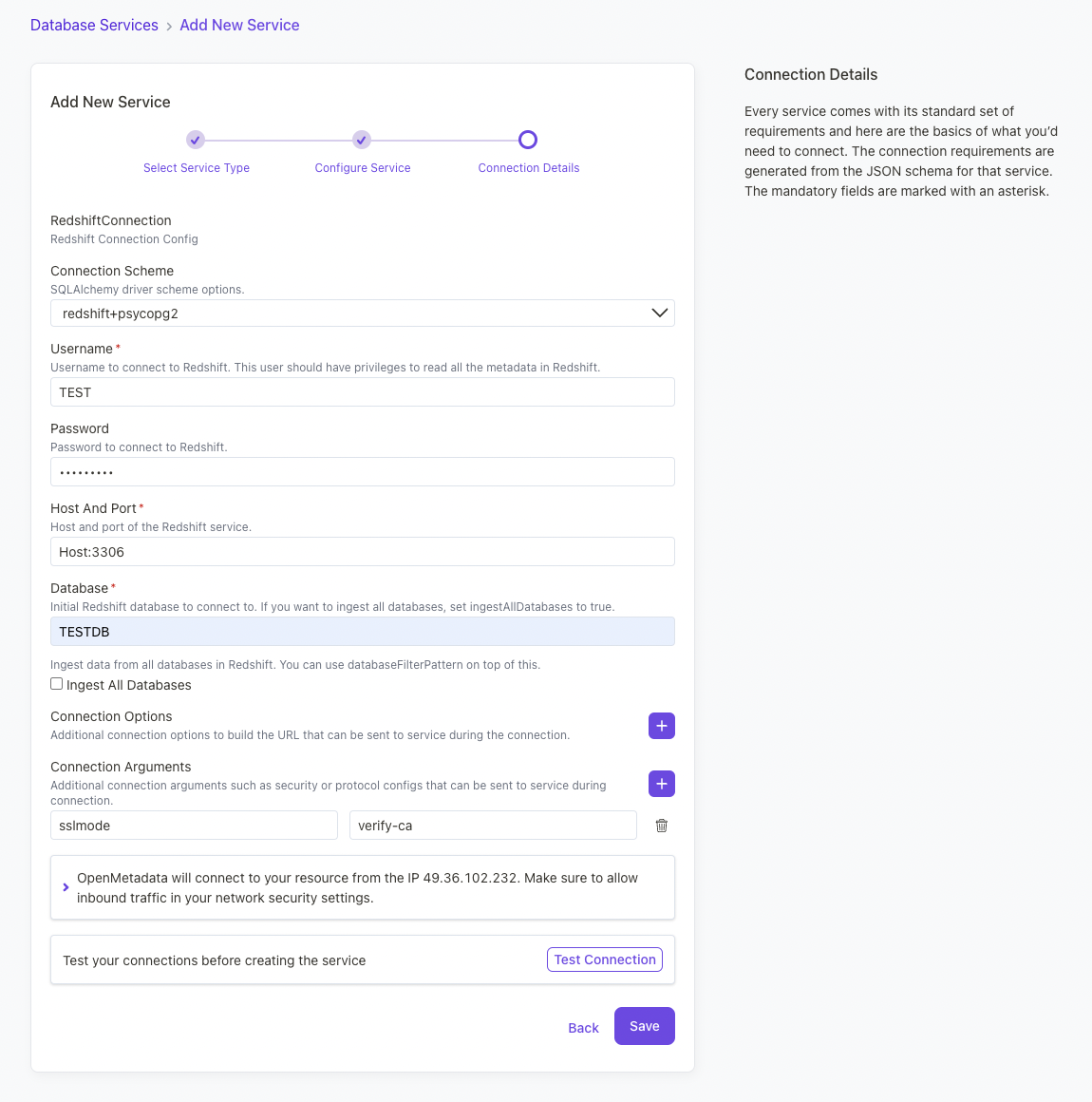Click the verify-ca argument value field
The height and width of the screenshot is (1102, 1092).
click(492, 825)
